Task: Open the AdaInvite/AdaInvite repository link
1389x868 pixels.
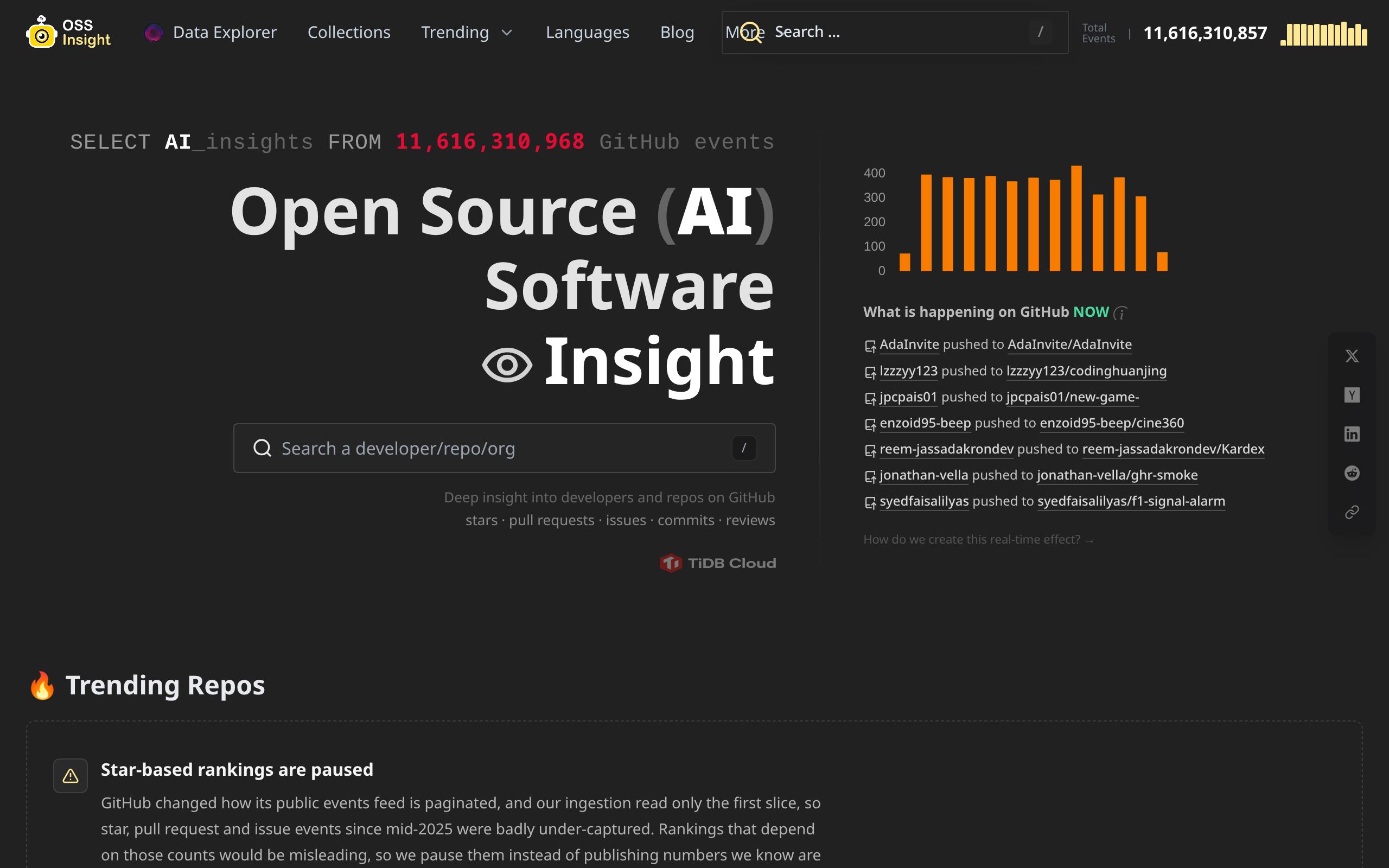Action: click(1069, 344)
